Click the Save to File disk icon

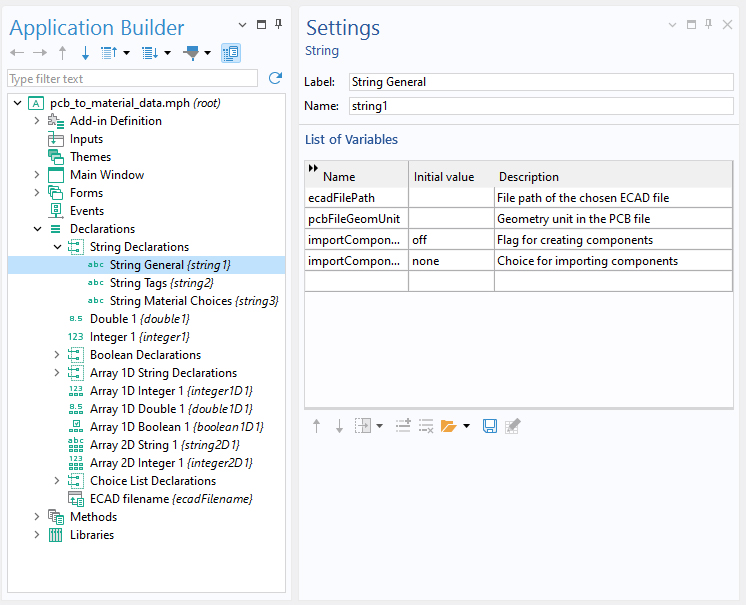click(x=490, y=426)
